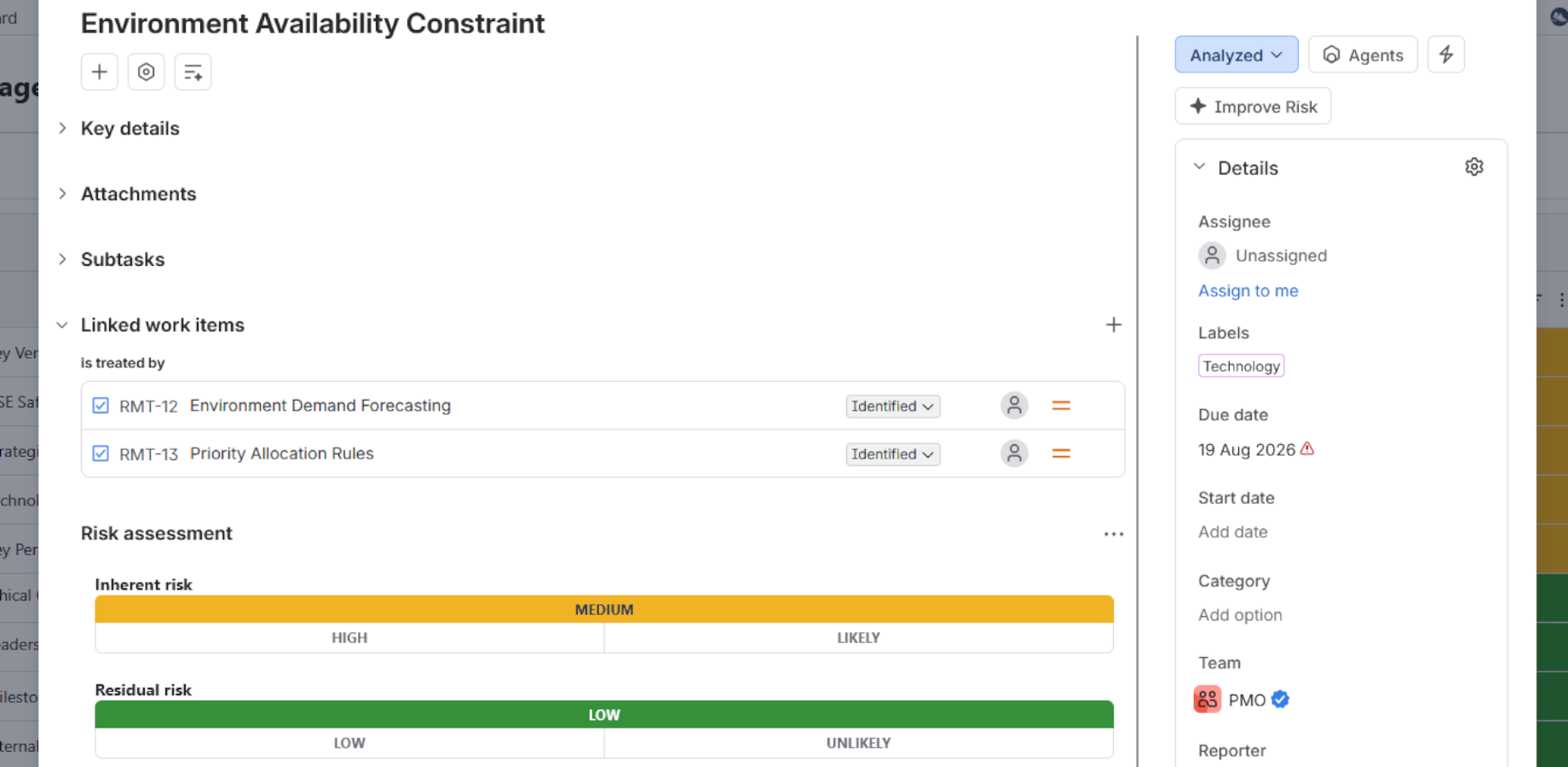Expand the Key details section
This screenshot has height=767, width=1568.
coord(62,128)
